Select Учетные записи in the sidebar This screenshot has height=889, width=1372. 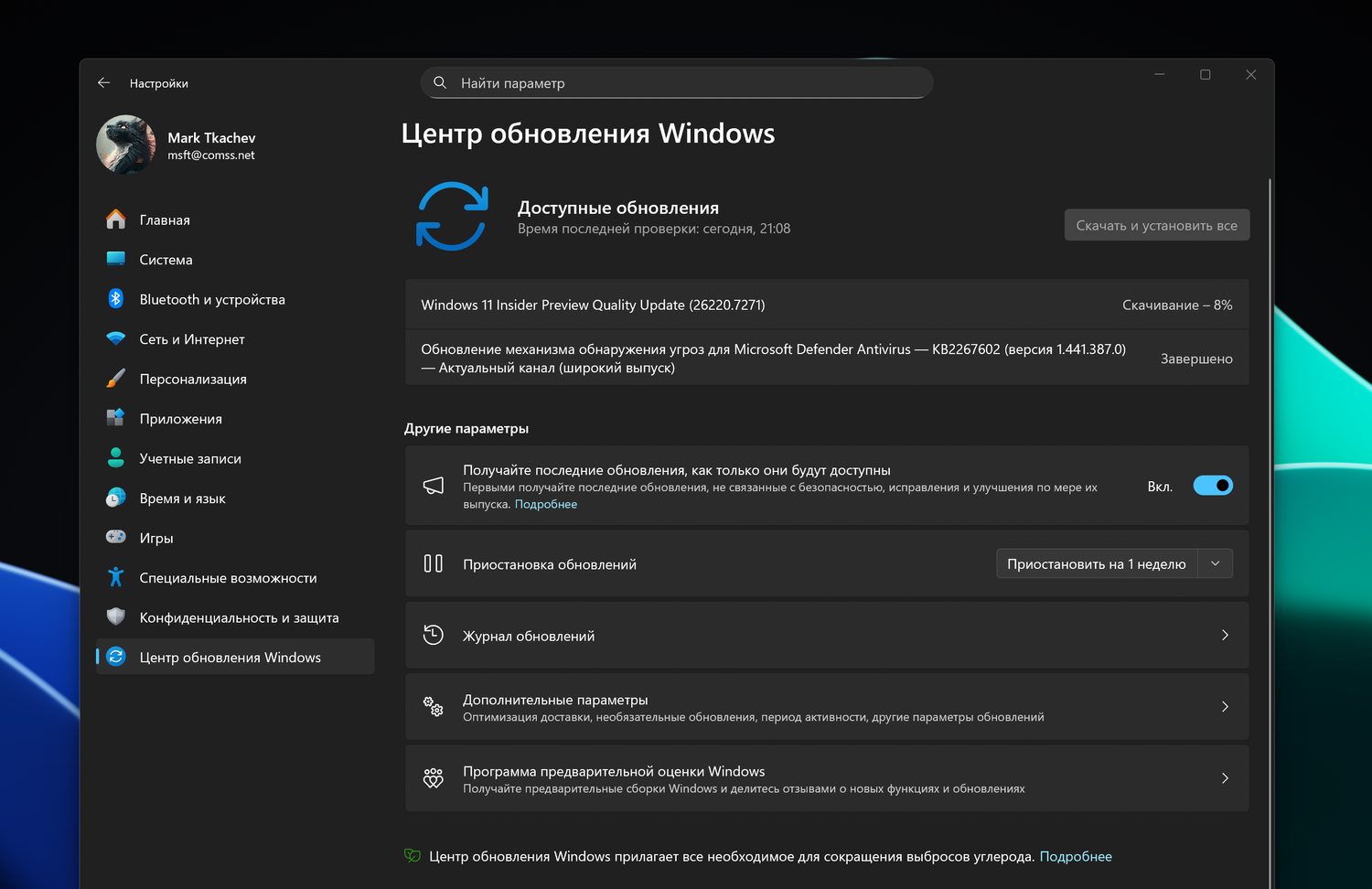pyautogui.click(x=115, y=457)
